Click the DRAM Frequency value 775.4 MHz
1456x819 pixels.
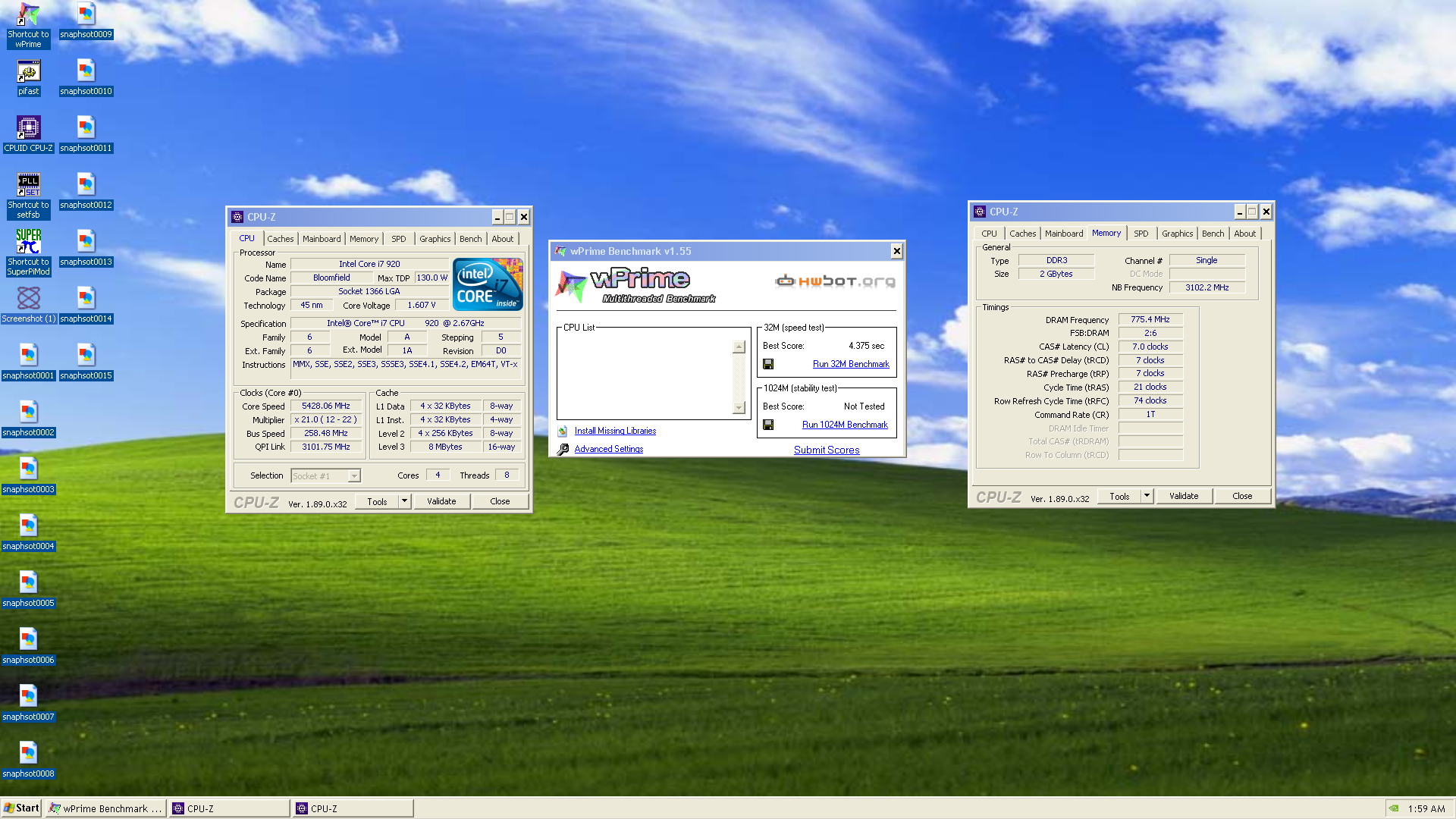coord(1150,320)
